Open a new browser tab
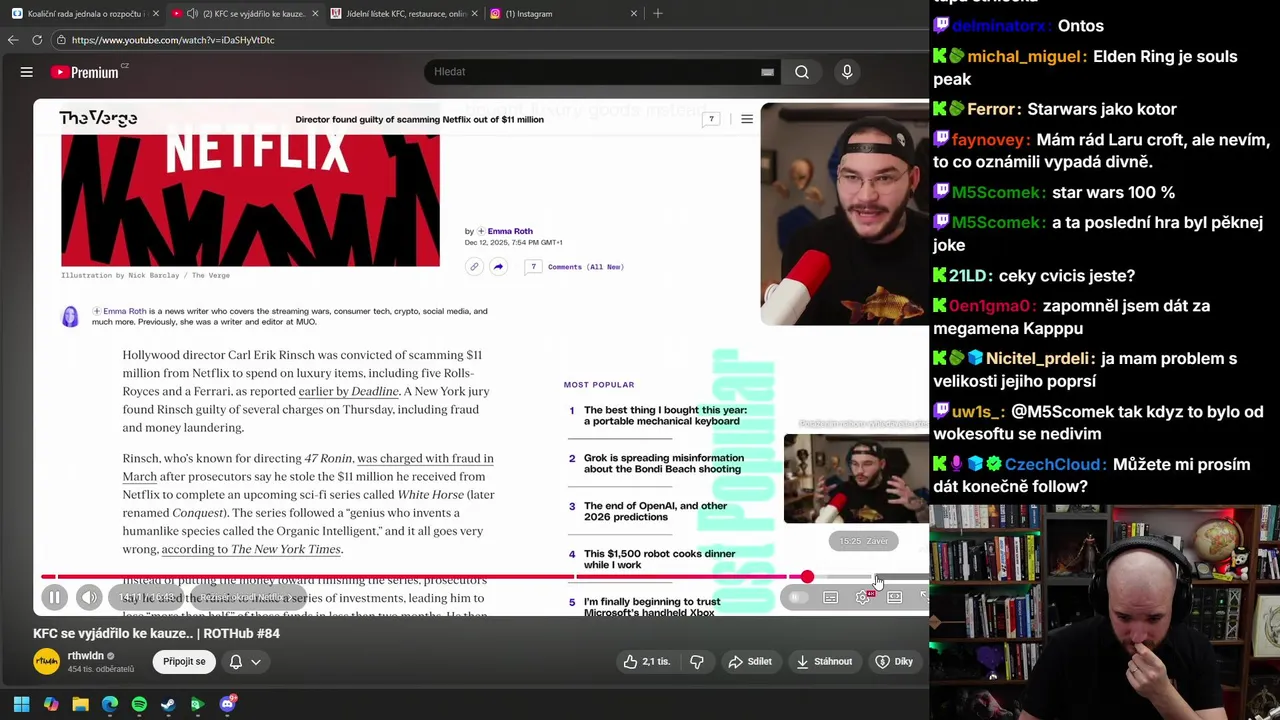 [658, 14]
